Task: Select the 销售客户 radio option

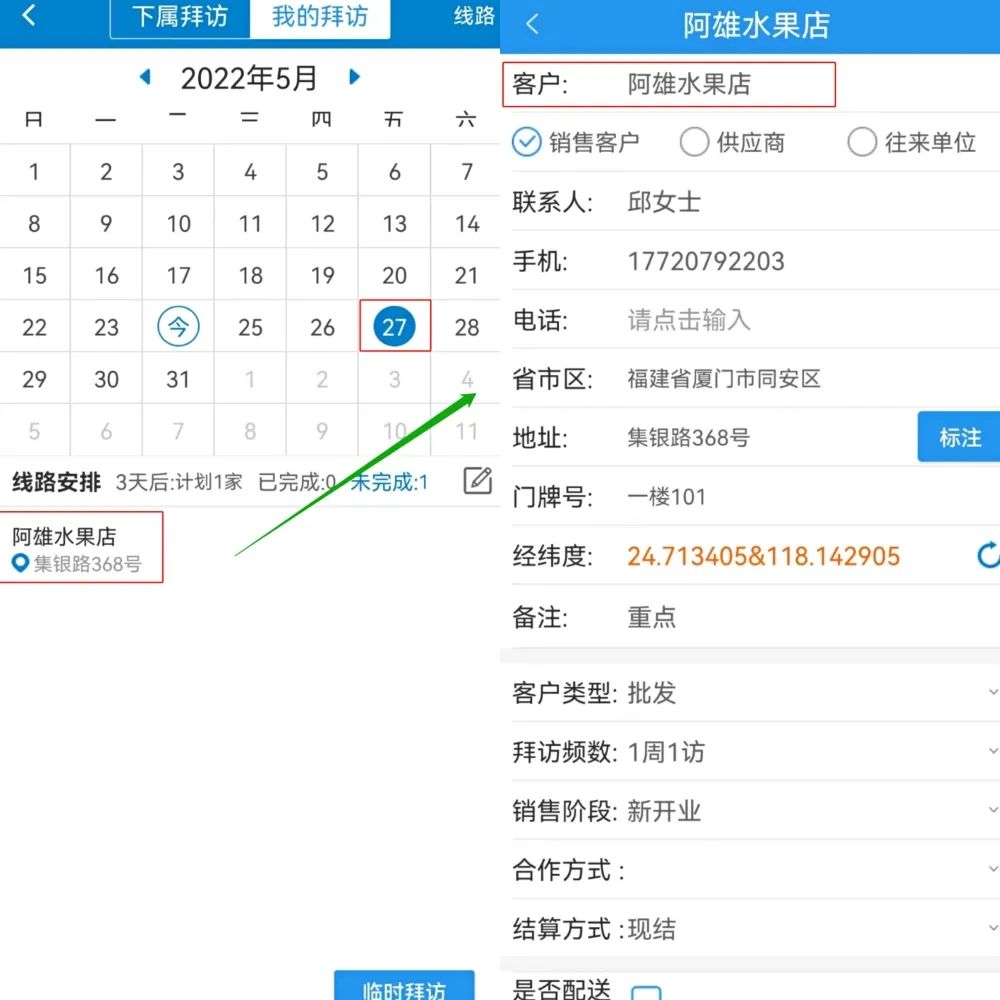Action: point(527,142)
